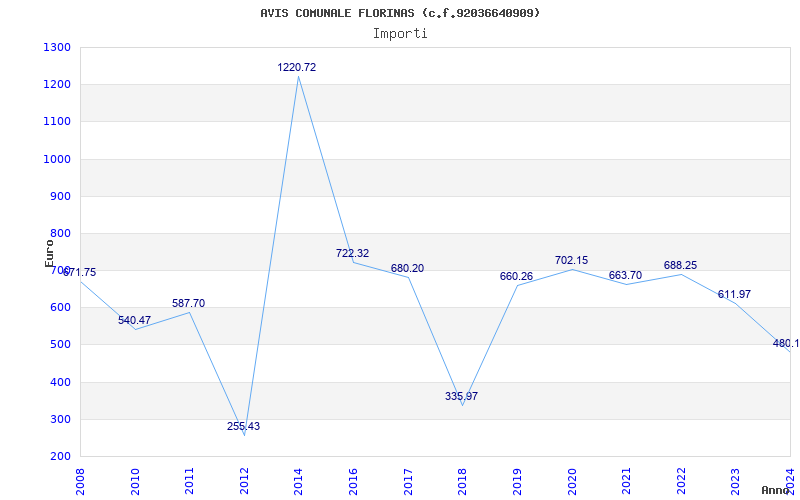Screen dimensions: 800x500
Task: Select the 255.43 data label
Action: (x=243, y=427)
